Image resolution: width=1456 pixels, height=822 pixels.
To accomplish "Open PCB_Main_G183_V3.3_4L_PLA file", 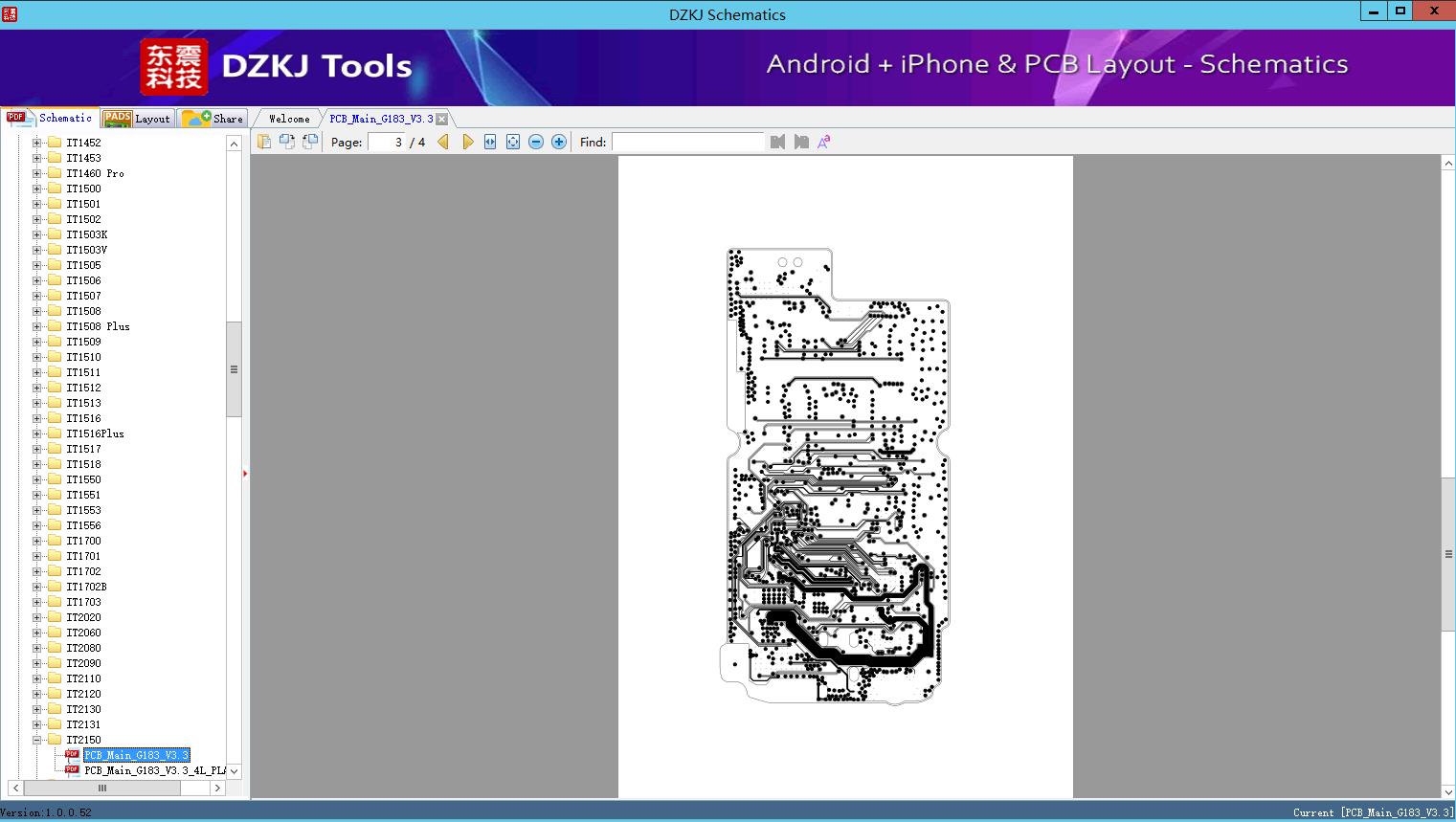I will pyautogui.click(x=154, y=770).
